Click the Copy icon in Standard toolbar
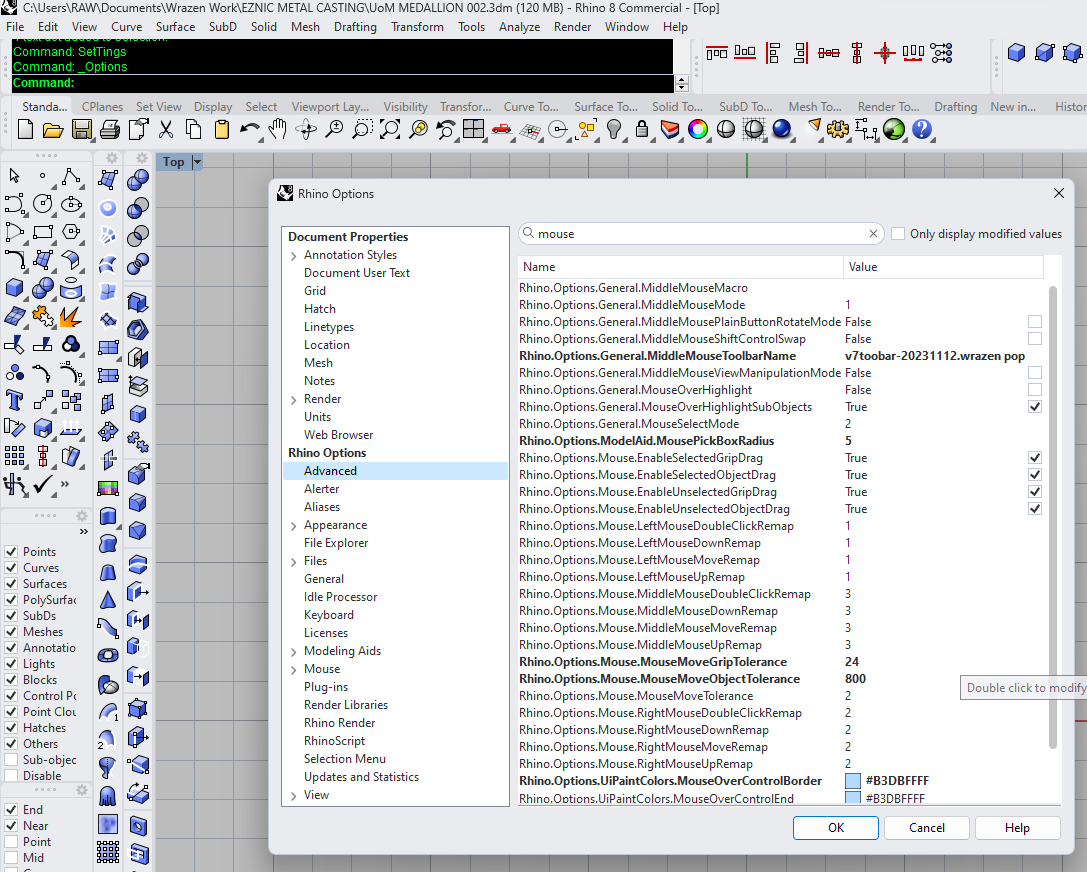The height and width of the screenshot is (872, 1087). tap(193, 130)
